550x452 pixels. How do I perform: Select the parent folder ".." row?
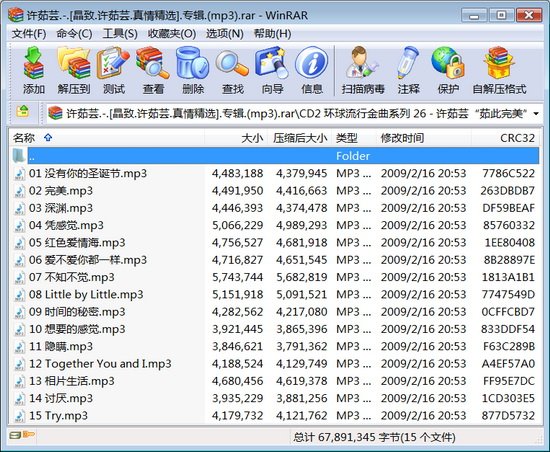pyautogui.click(x=275, y=156)
